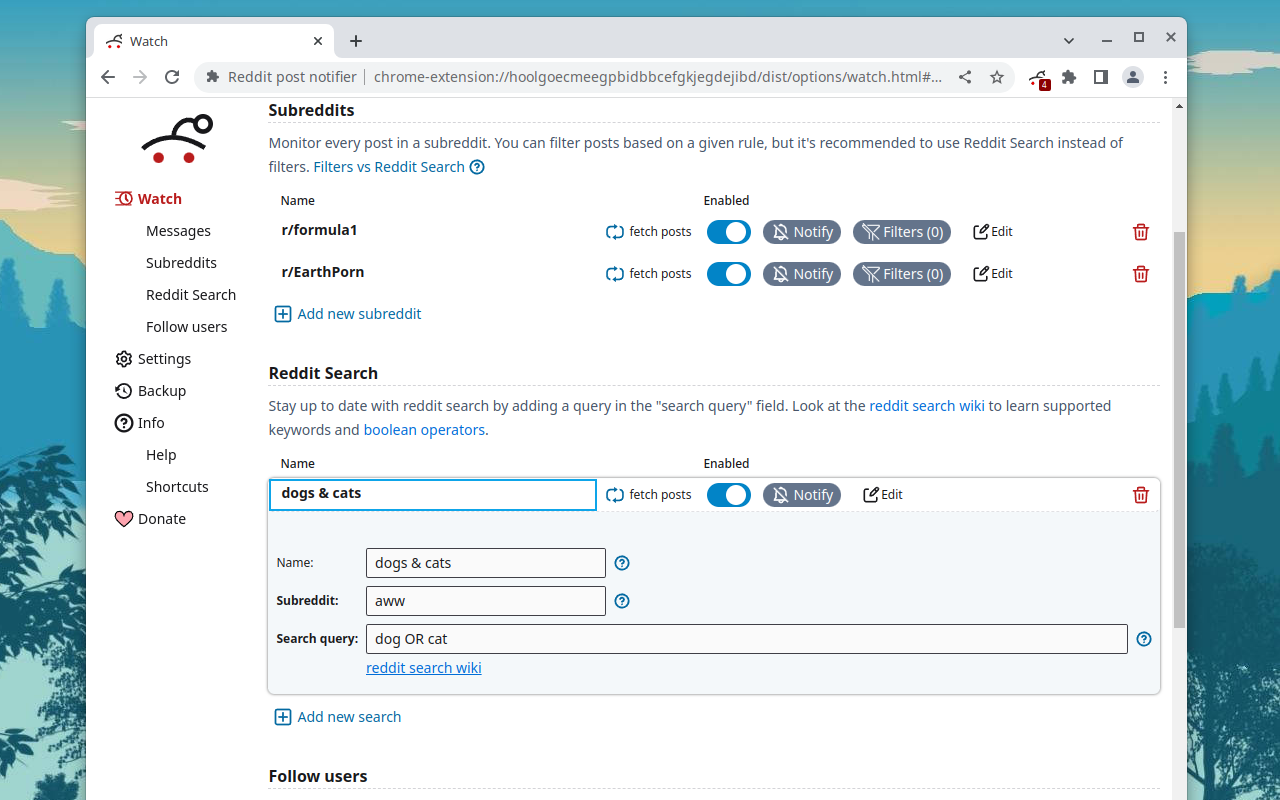Open Settings in sidebar
The width and height of the screenshot is (1280, 800).
(x=153, y=359)
